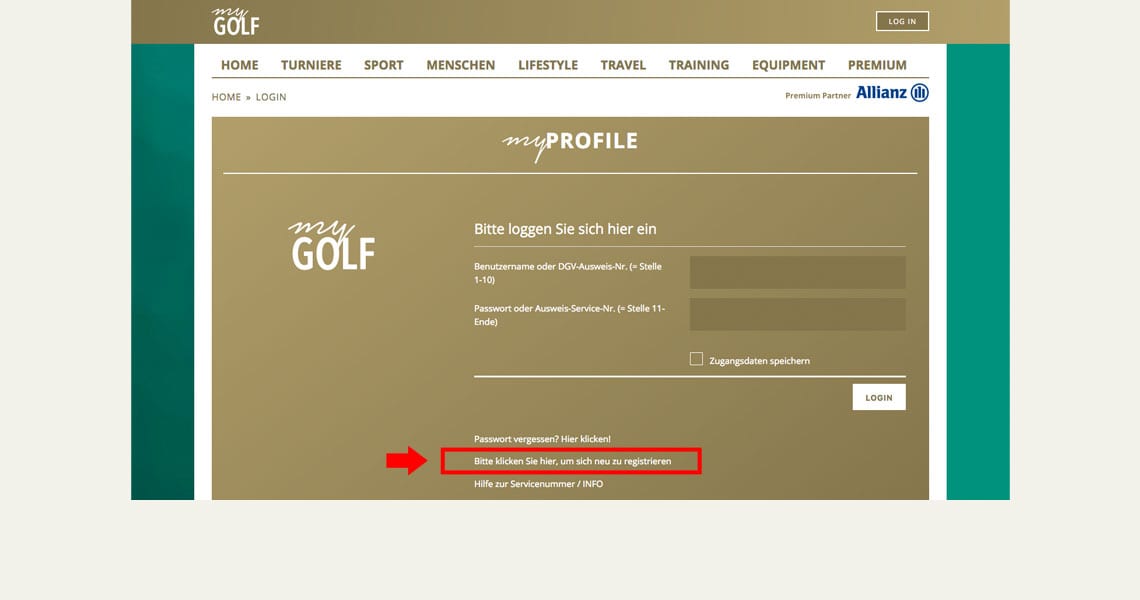Check the Zugangsdaten speichern checkbox
Screen dimensions: 1140x600
(697, 359)
